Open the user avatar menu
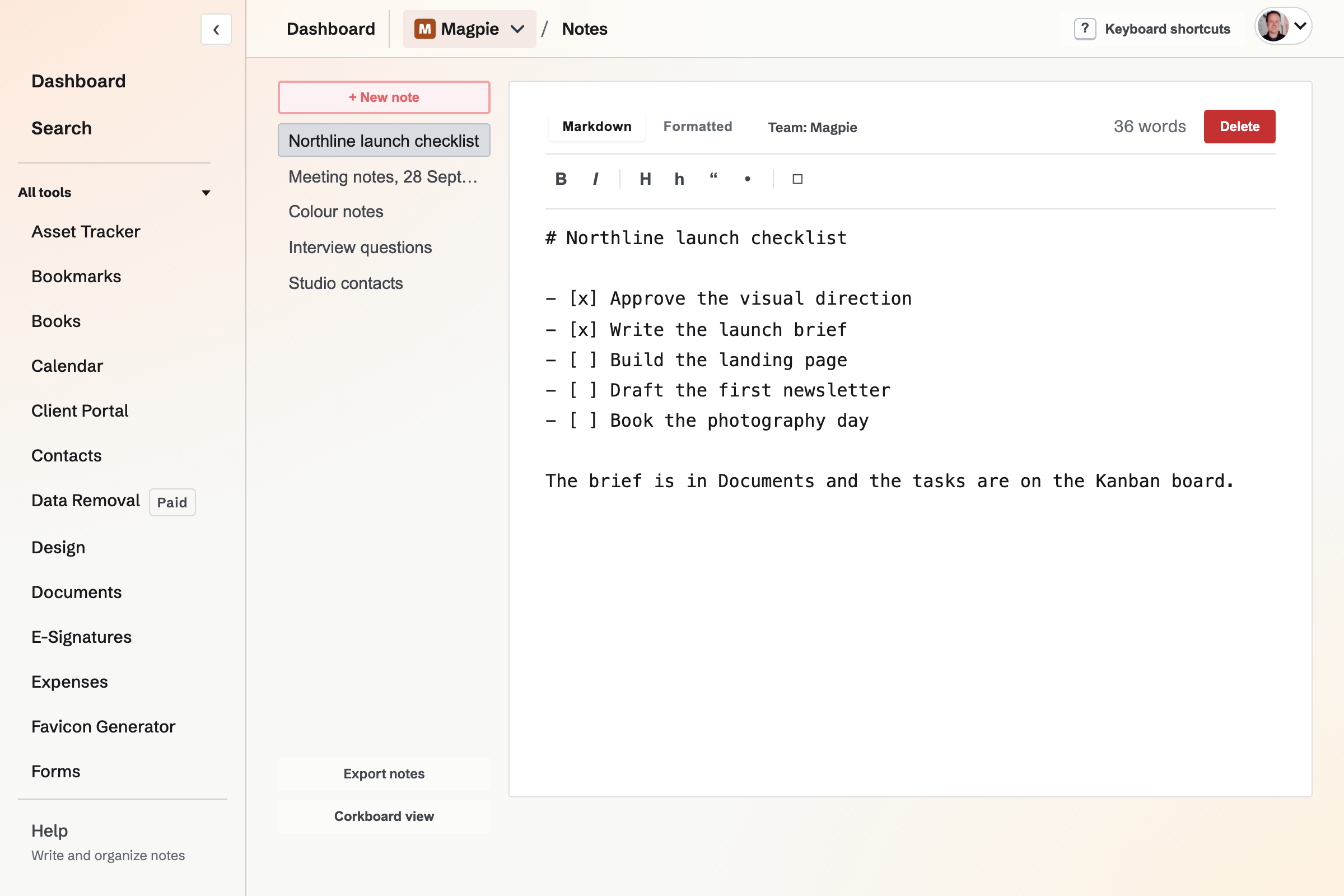Image resolution: width=1344 pixels, height=896 pixels. (x=1282, y=26)
